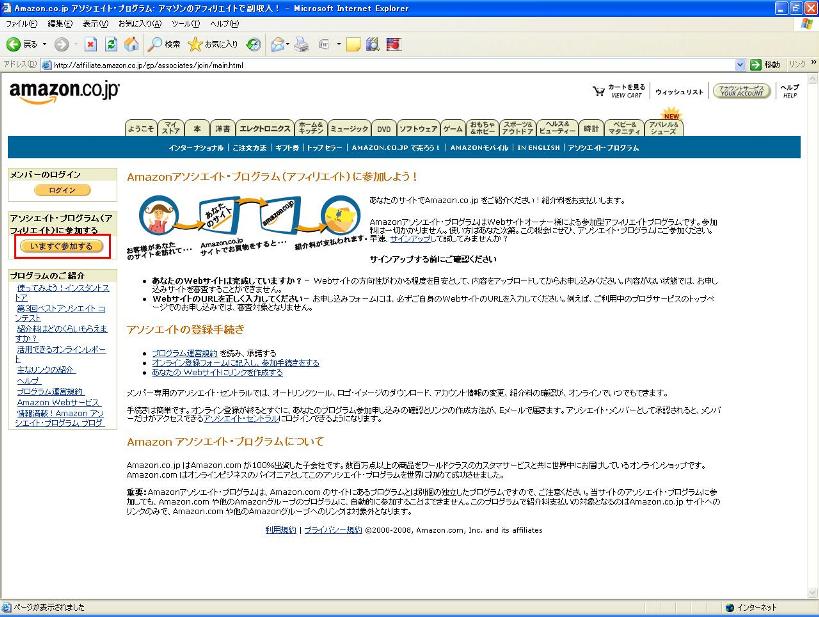819x617 pixels.
Task: Select the ミュージック tab
Action: (x=349, y=129)
